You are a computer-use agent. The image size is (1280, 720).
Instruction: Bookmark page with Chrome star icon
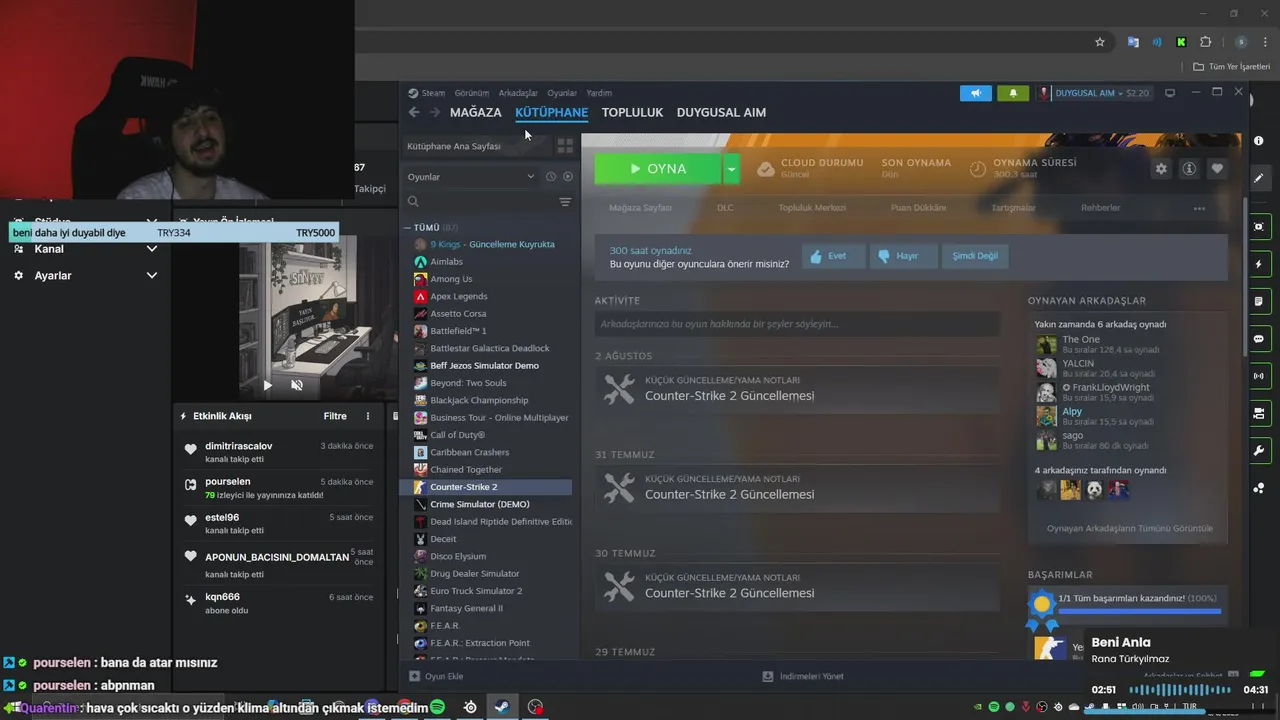(1100, 42)
